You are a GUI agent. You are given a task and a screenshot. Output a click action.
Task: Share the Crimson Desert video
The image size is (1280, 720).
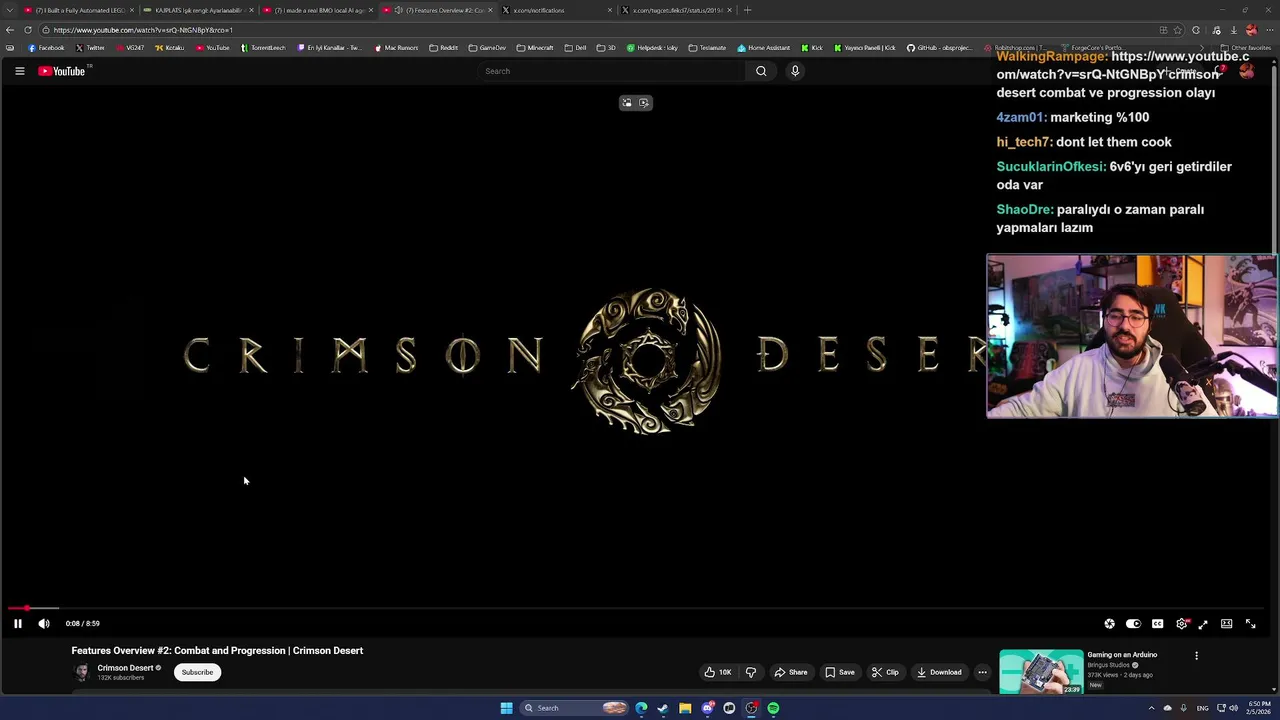point(791,672)
